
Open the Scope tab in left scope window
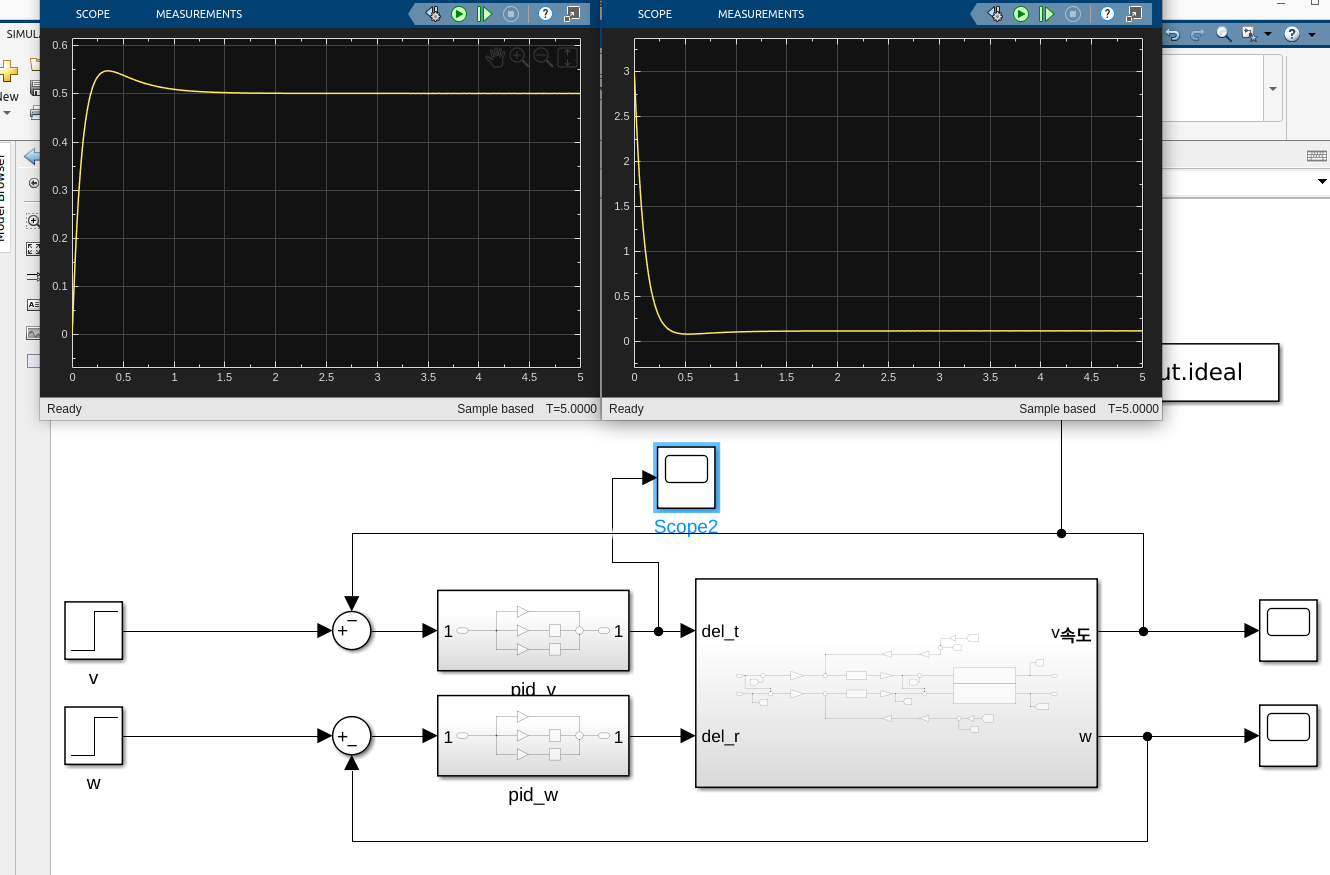tap(93, 14)
